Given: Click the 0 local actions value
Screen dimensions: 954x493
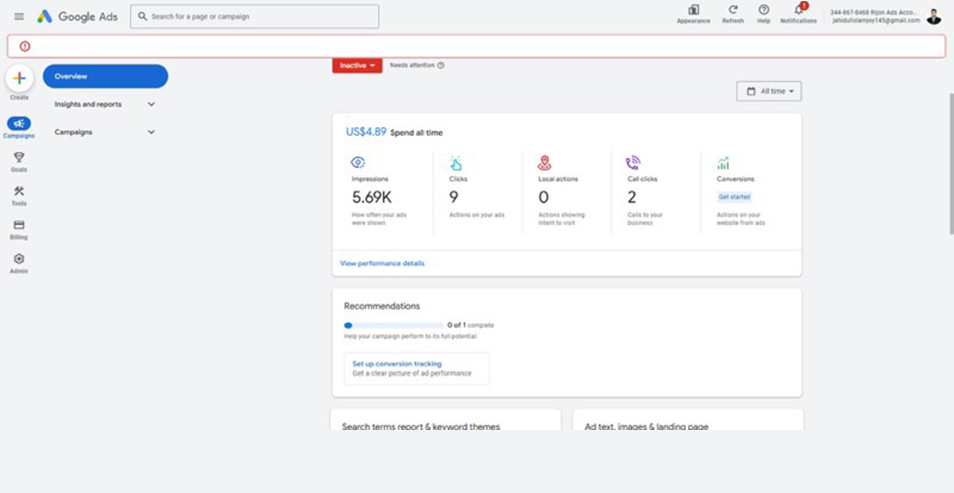Looking at the screenshot, I should point(543,197).
